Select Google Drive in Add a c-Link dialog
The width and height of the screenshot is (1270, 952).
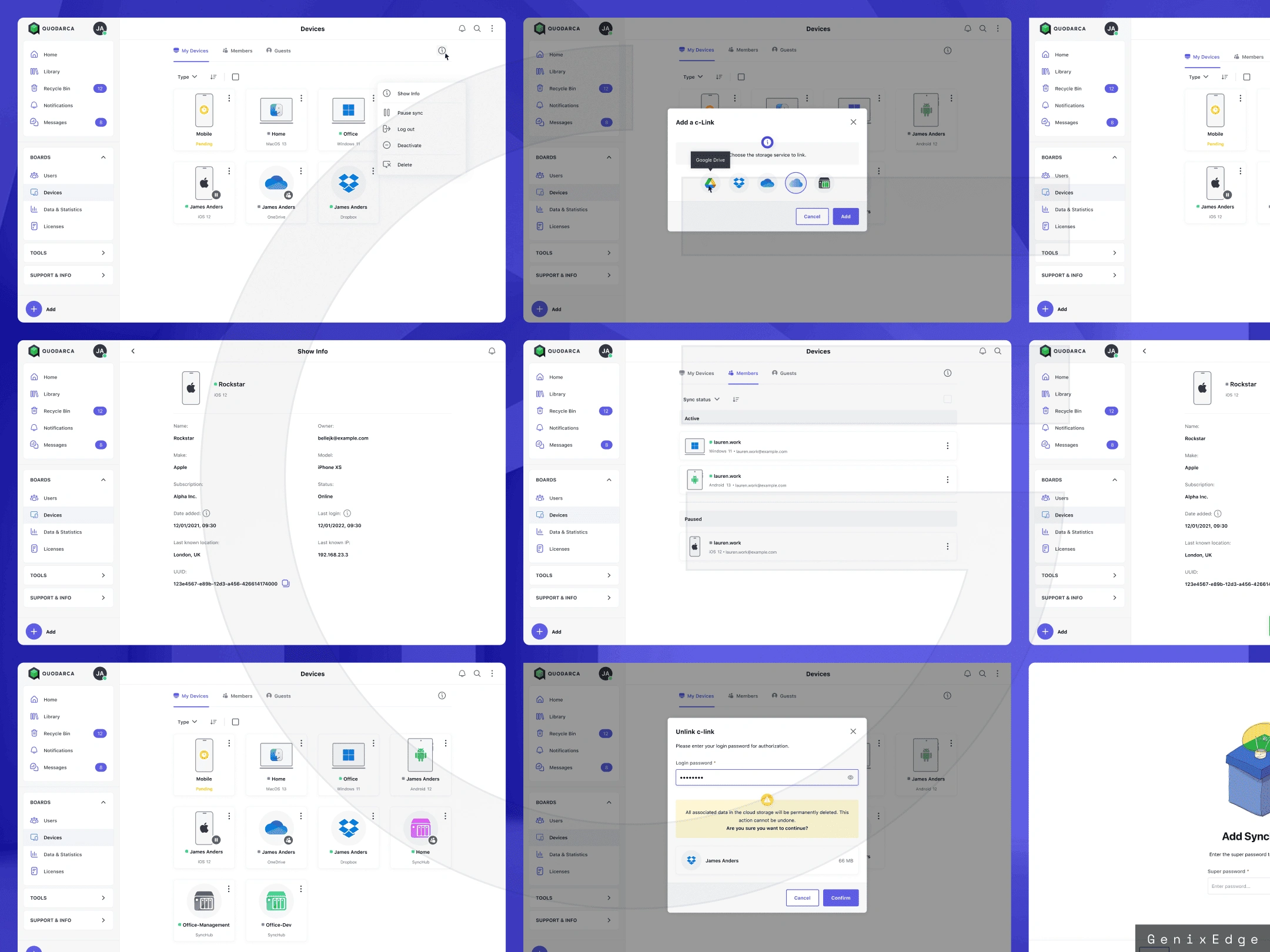[x=710, y=183]
